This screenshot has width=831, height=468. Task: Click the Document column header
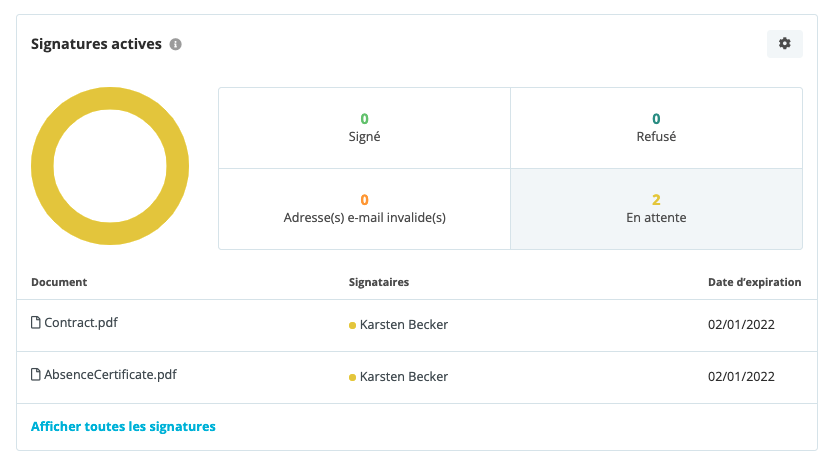click(59, 282)
